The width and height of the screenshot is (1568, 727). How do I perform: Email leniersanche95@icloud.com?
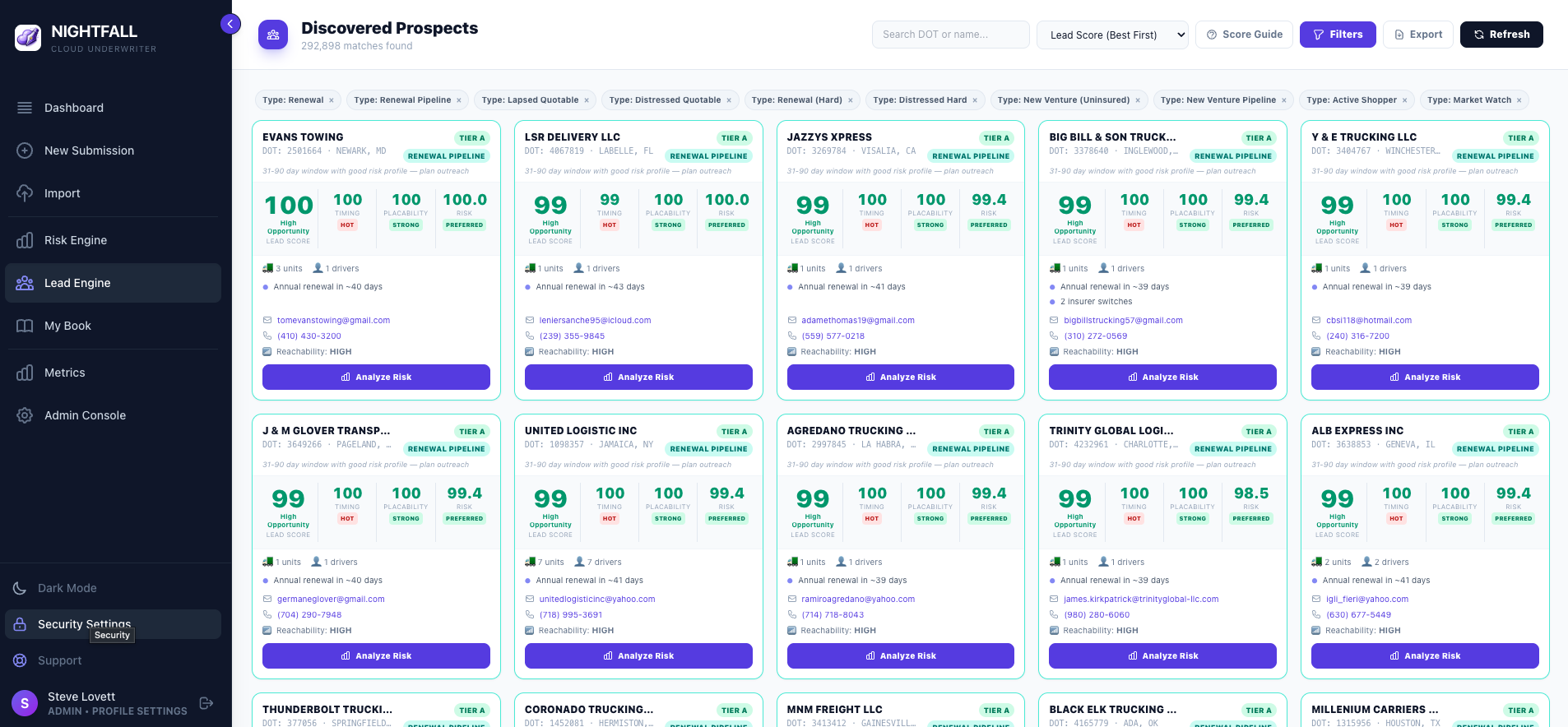pyautogui.click(x=595, y=321)
